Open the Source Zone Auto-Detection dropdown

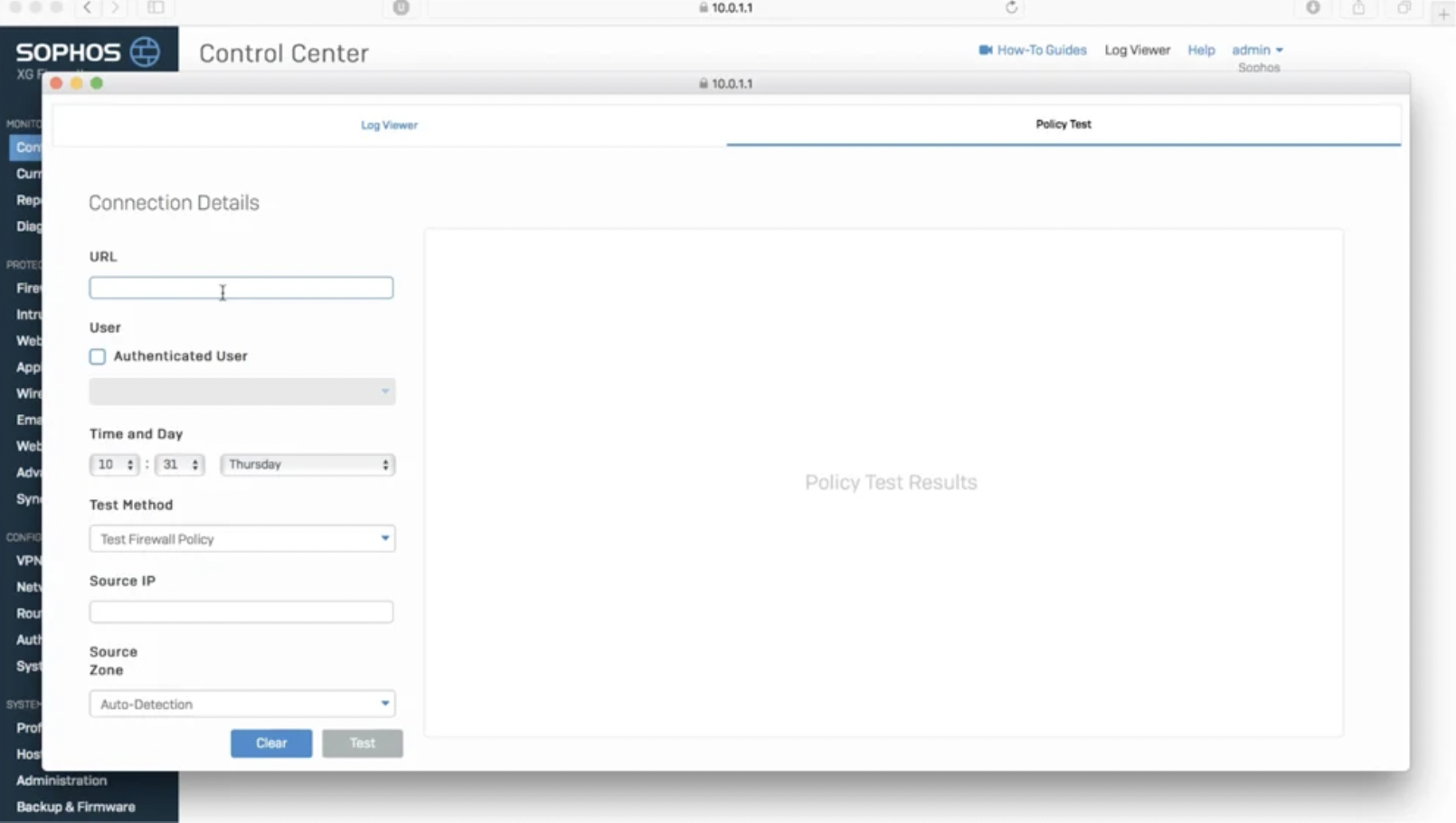(241, 704)
